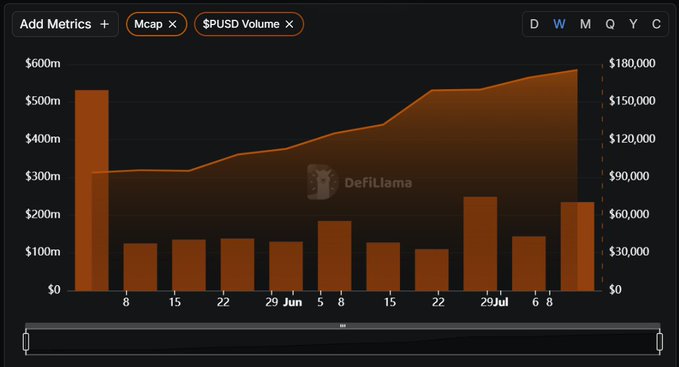
Task: Click the $180,000 right axis label
Action: [x=632, y=64]
